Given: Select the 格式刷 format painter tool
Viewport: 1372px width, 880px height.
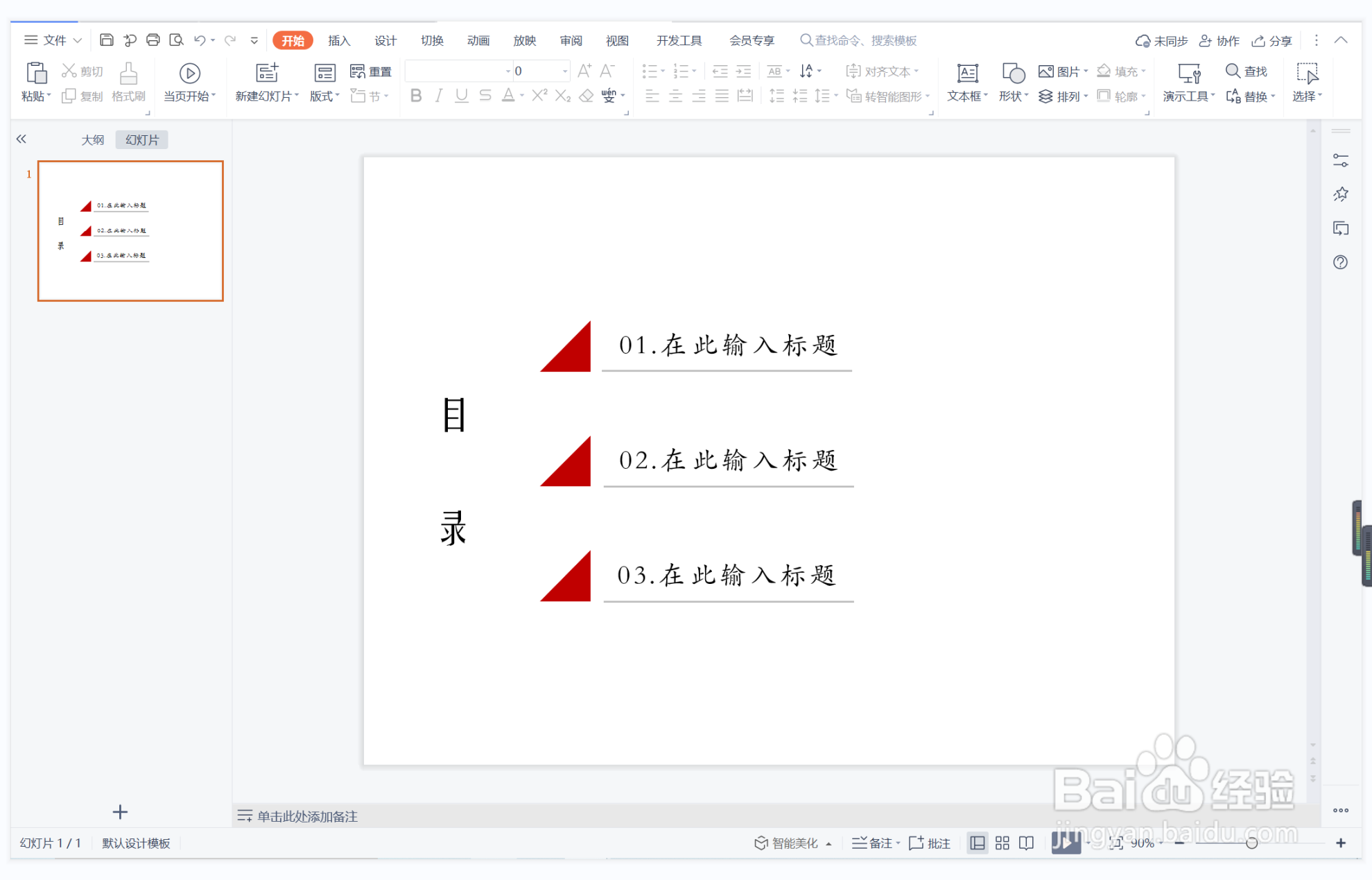Looking at the screenshot, I should point(128,81).
